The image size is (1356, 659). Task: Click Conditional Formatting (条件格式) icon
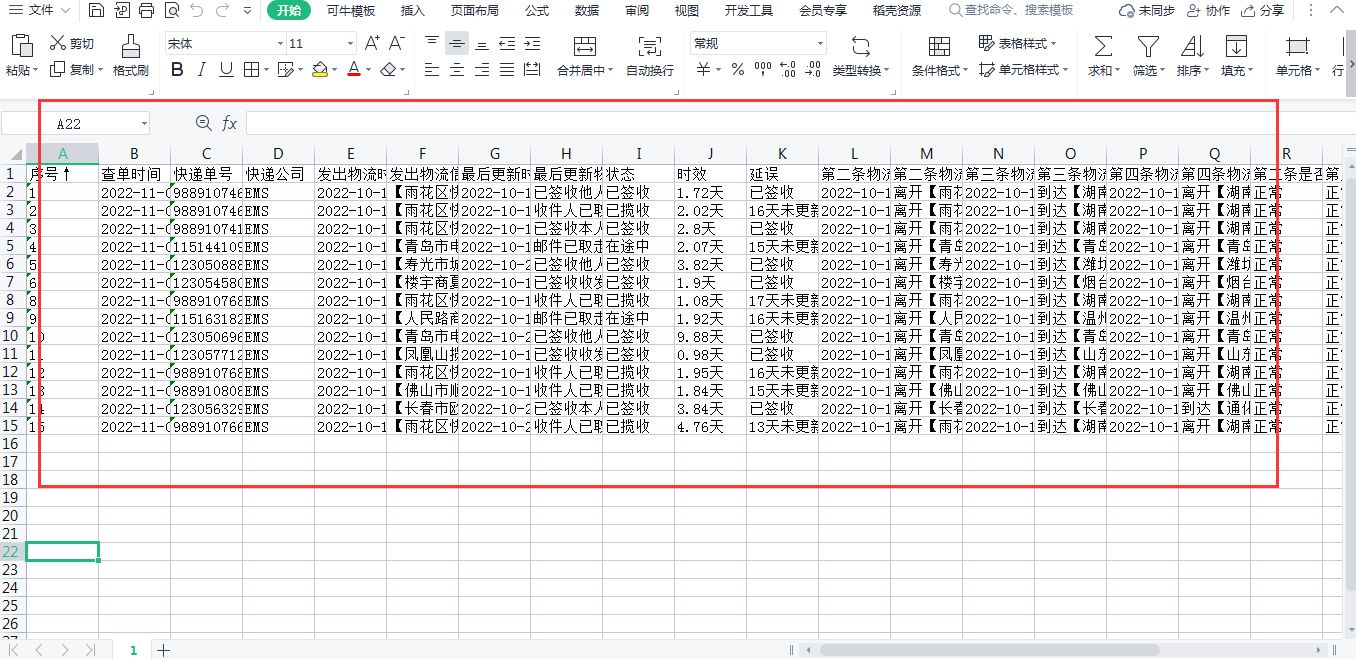(x=939, y=47)
